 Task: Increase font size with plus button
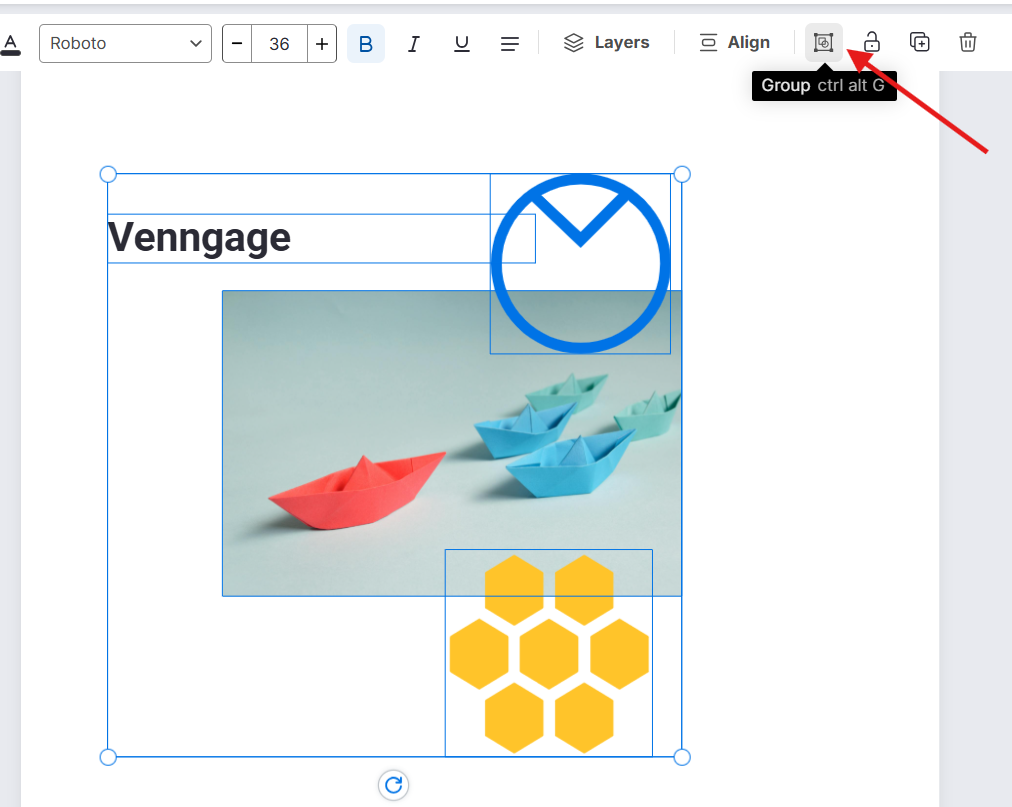(x=322, y=44)
